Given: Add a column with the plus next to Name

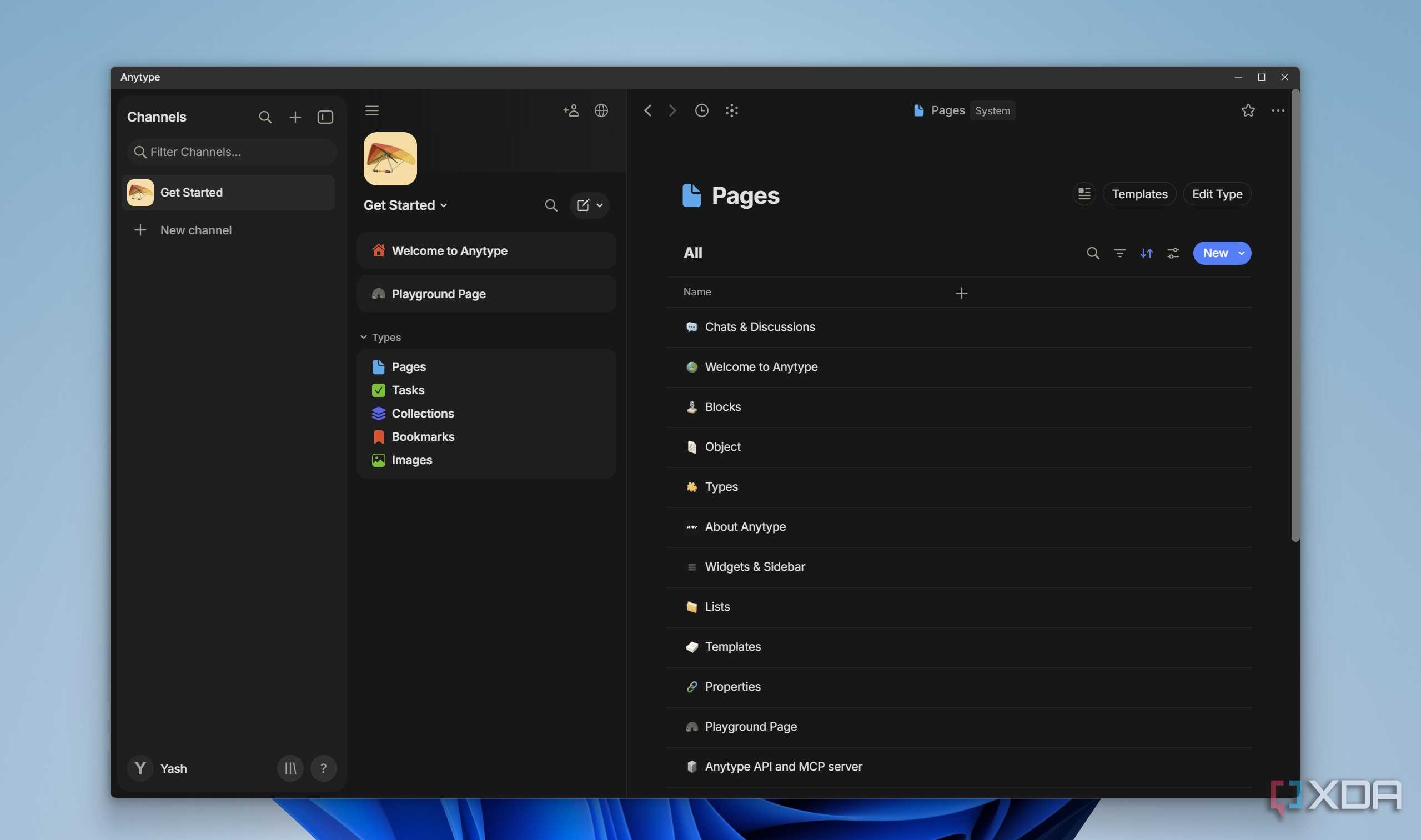Looking at the screenshot, I should pos(961,293).
